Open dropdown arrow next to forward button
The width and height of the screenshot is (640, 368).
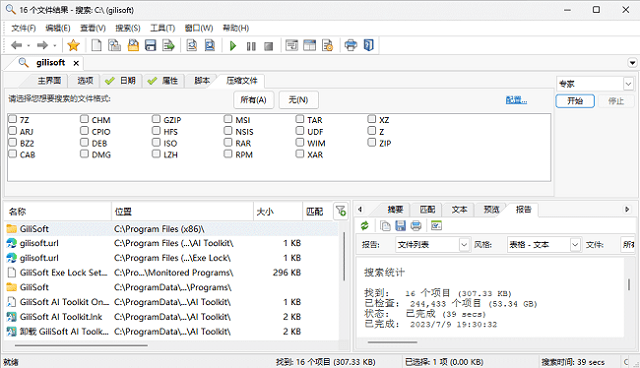click(55, 46)
